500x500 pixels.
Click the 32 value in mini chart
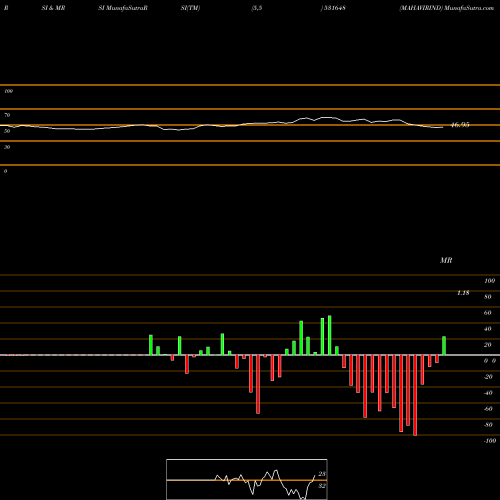(322, 486)
